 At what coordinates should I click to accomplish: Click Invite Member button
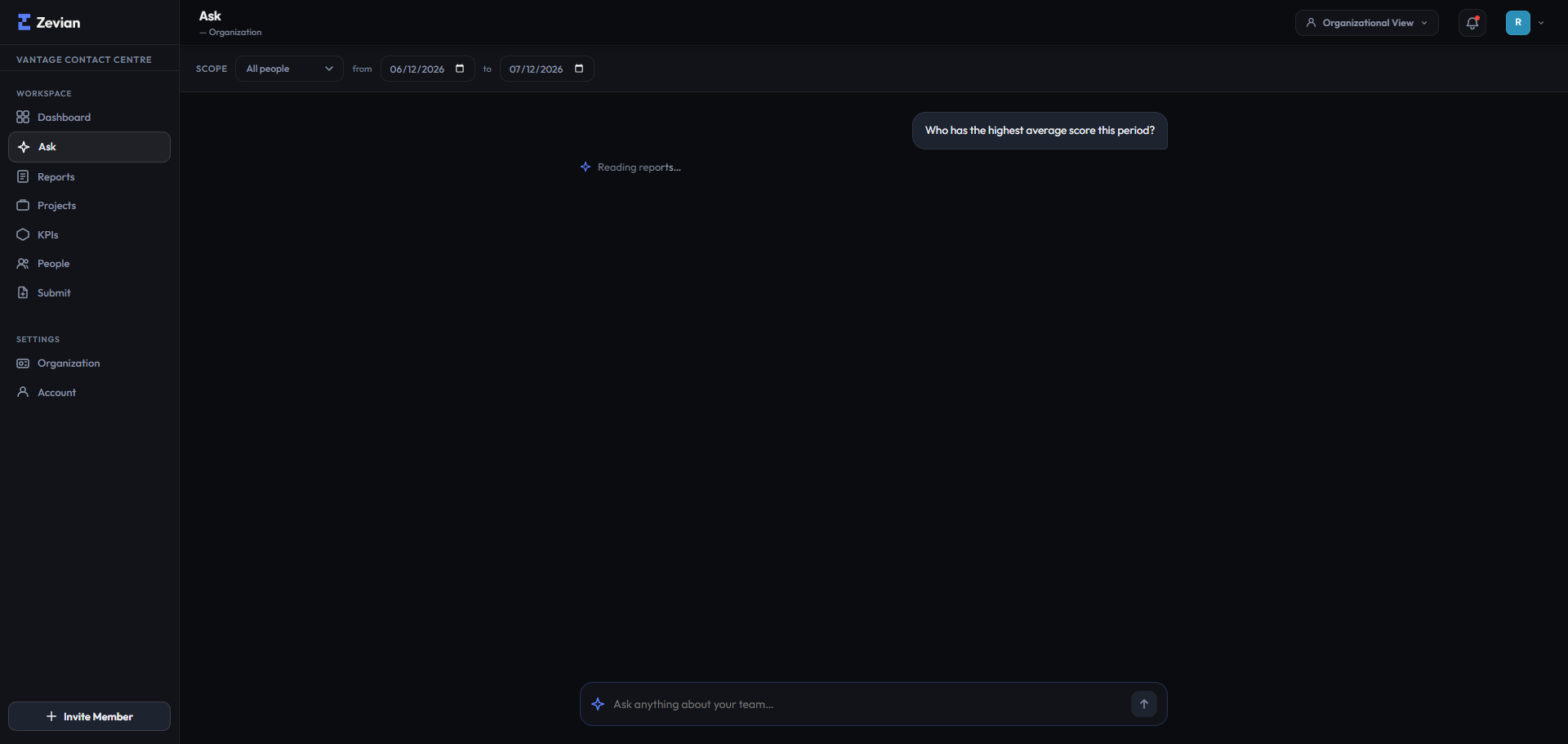(89, 716)
